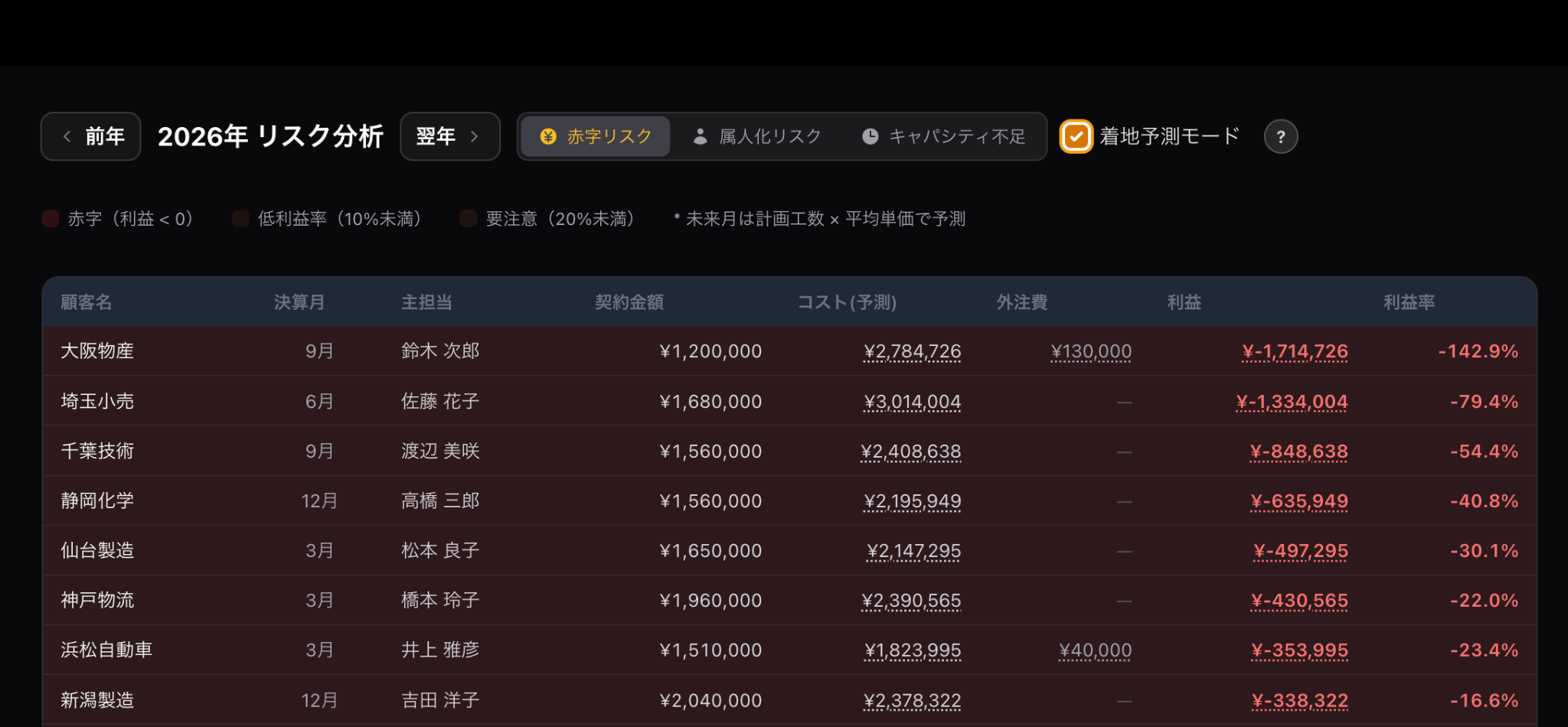Screen dimensions: 1568x727
Task: Click the 低利益率 legend color swatch
Action: pos(240,219)
